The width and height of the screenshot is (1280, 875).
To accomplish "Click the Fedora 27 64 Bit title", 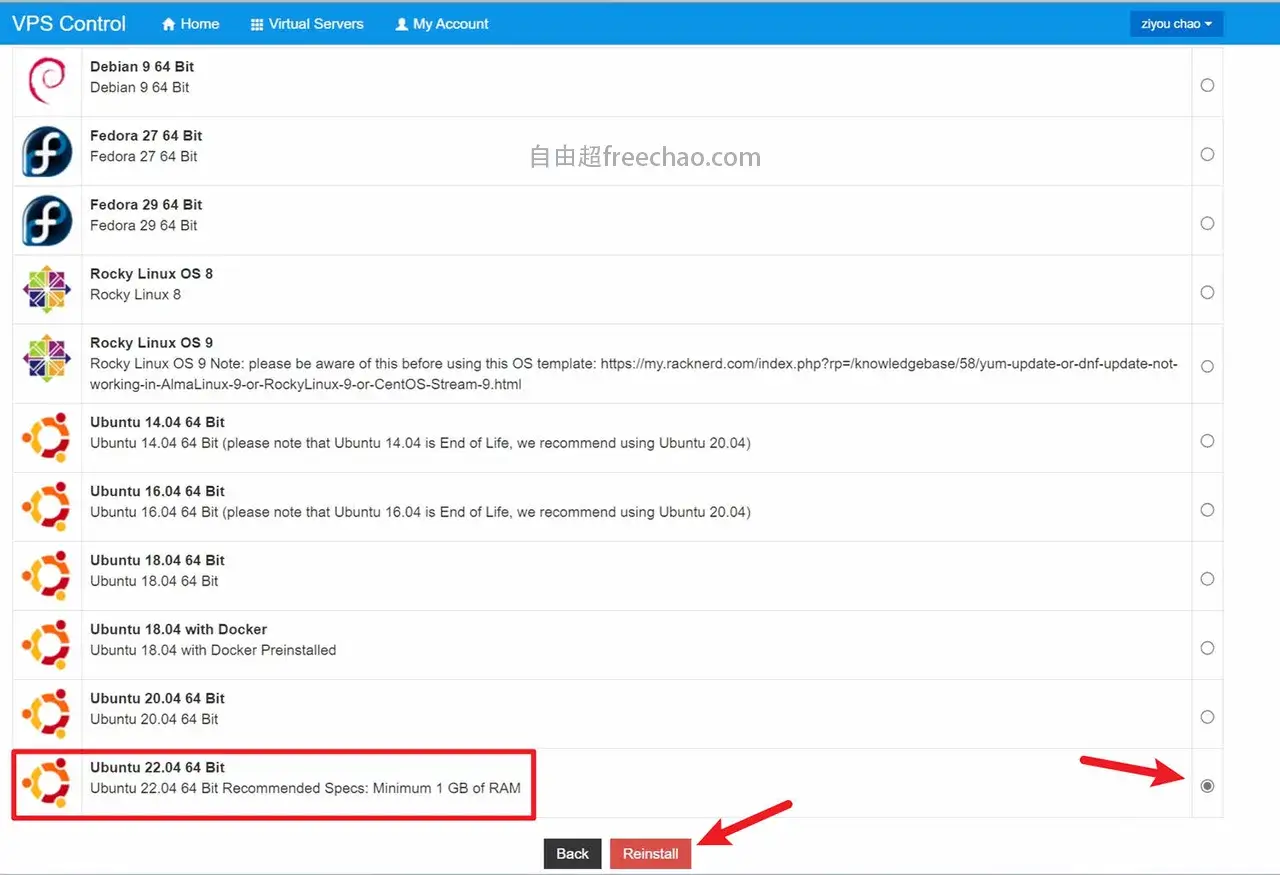I will click(x=146, y=135).
